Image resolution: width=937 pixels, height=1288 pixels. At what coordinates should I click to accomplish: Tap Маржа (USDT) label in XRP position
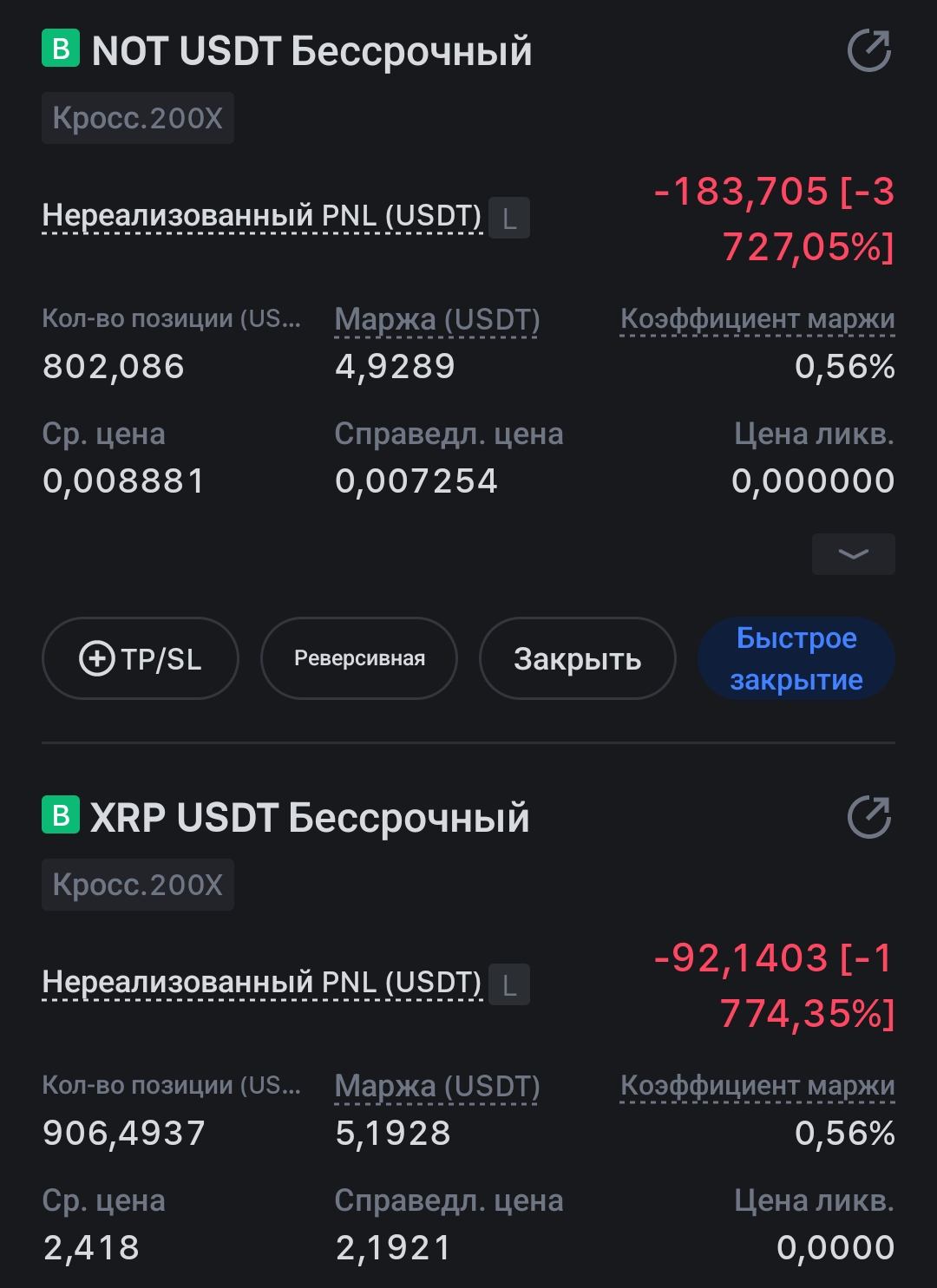(437, 1086)
